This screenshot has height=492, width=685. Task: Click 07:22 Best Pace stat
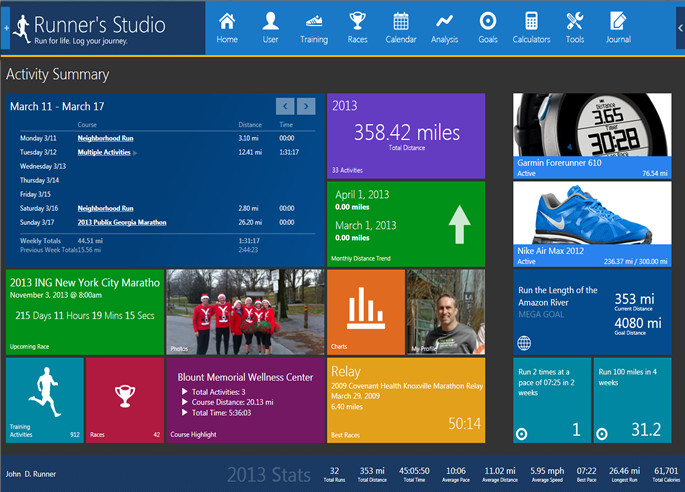[x=586, y=475]
